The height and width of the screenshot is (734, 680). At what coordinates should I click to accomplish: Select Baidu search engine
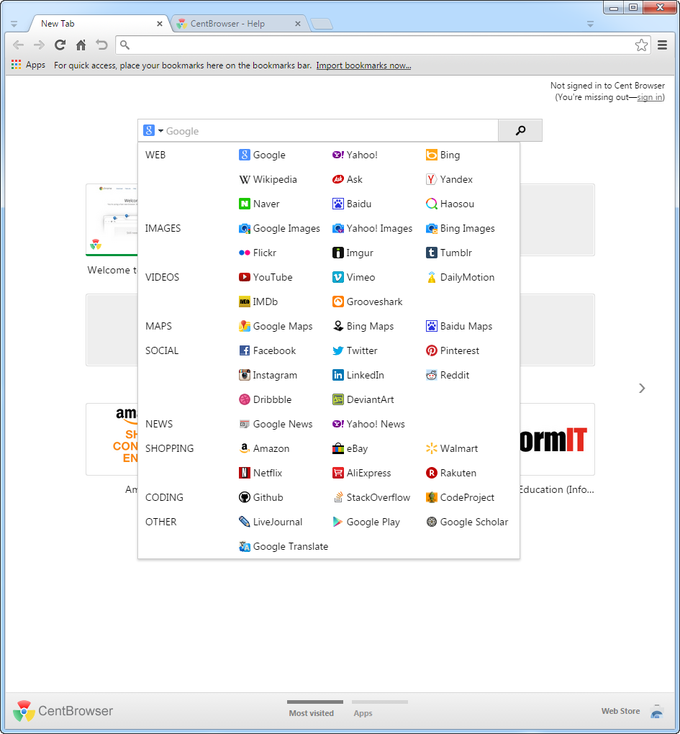point(351,204)
